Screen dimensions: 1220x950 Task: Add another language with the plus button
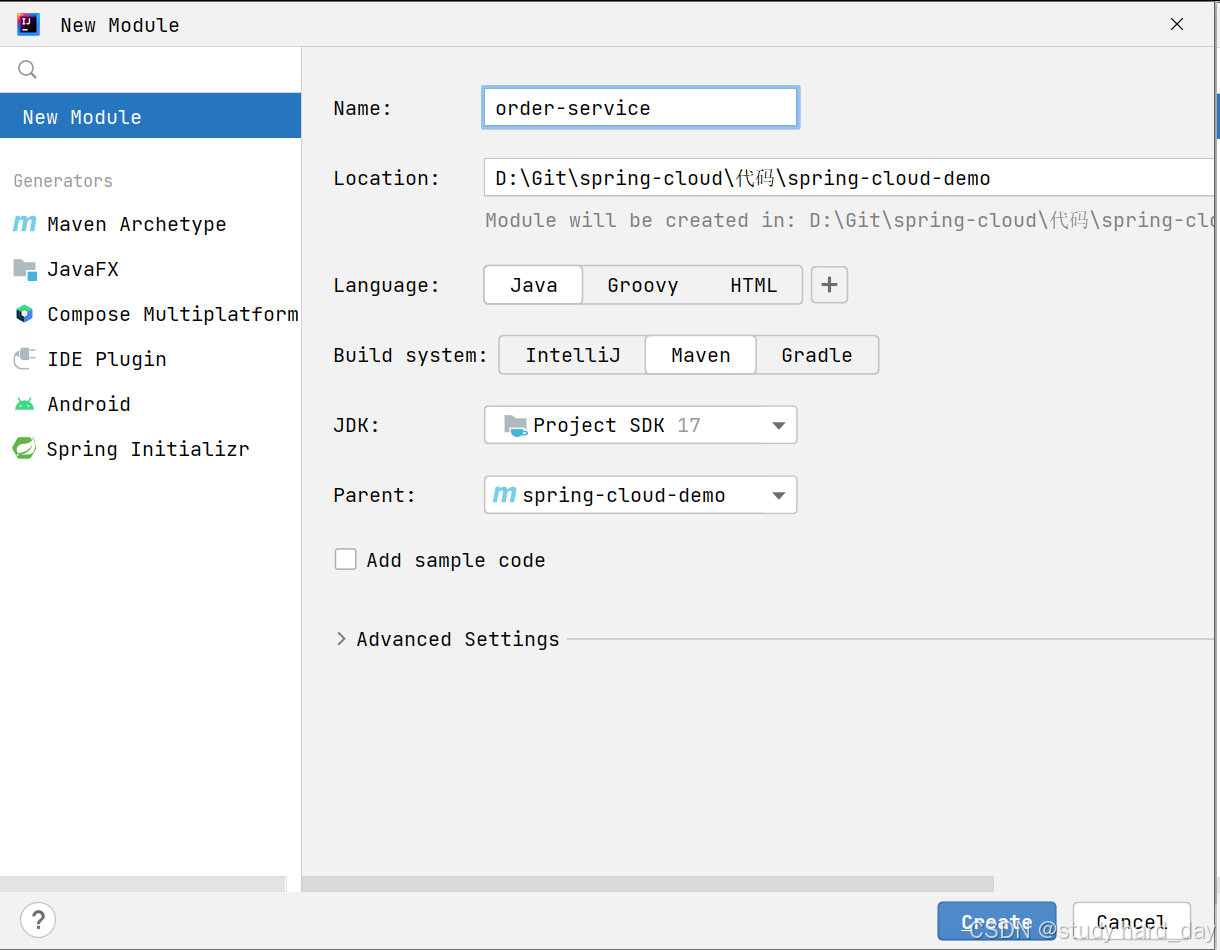[x=829, y=285]
